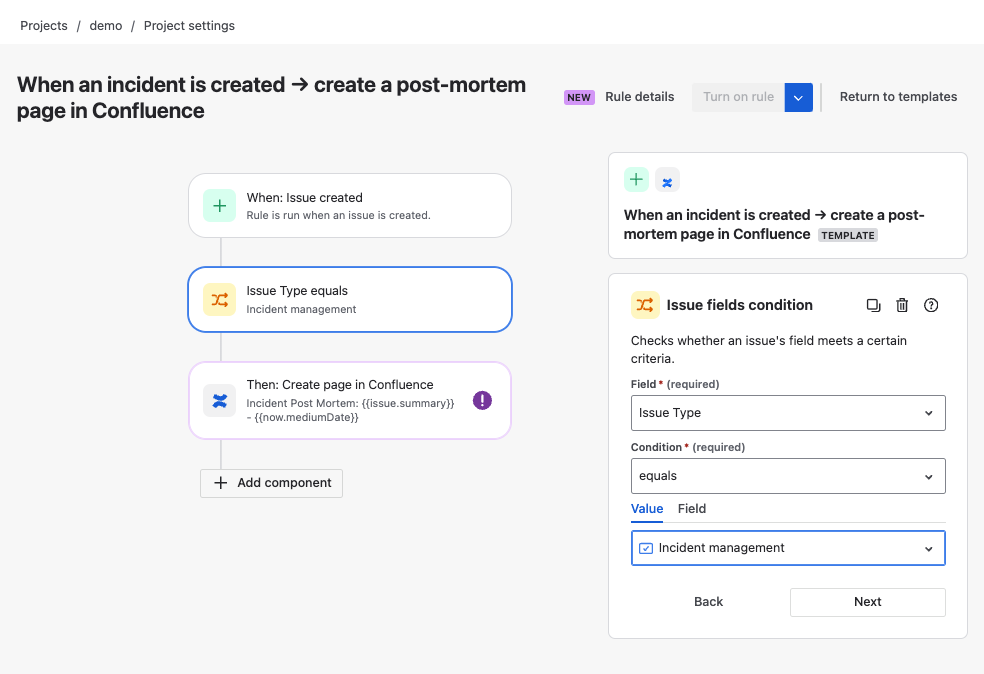Click the Next button
This screenshot has width=984, height=674.
point(867,602)
